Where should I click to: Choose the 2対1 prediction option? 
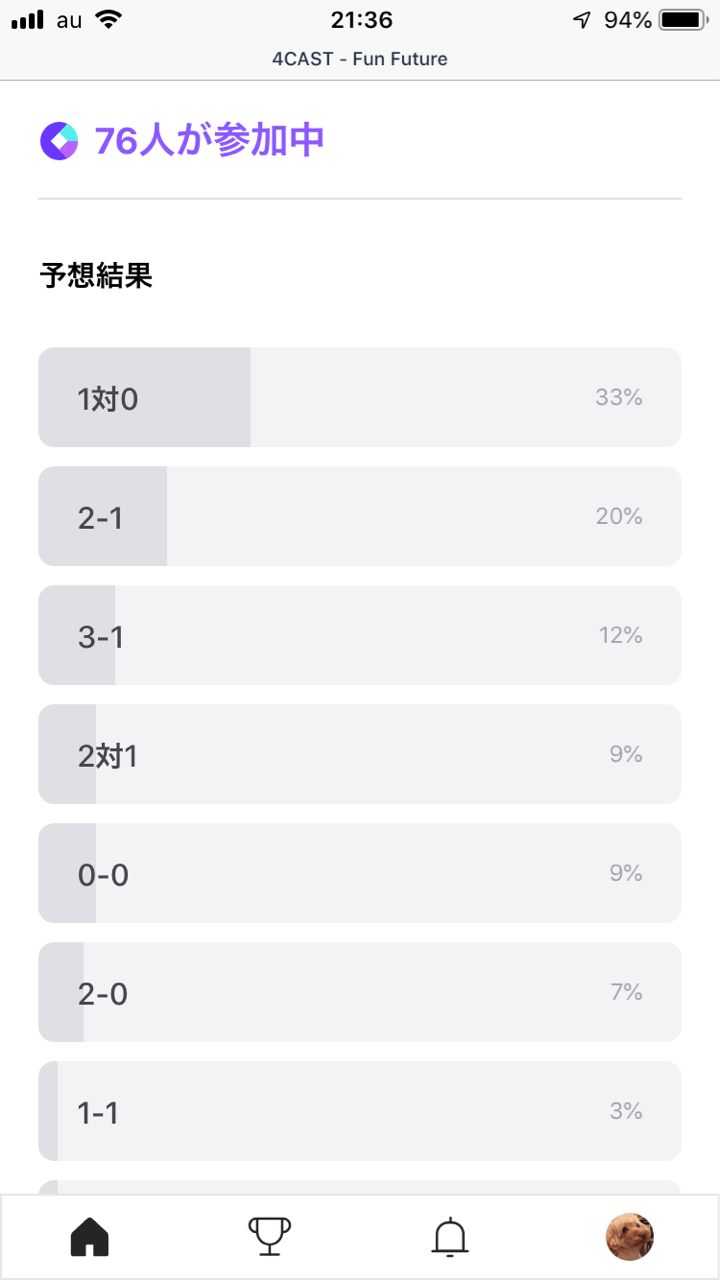pos(360,754)
